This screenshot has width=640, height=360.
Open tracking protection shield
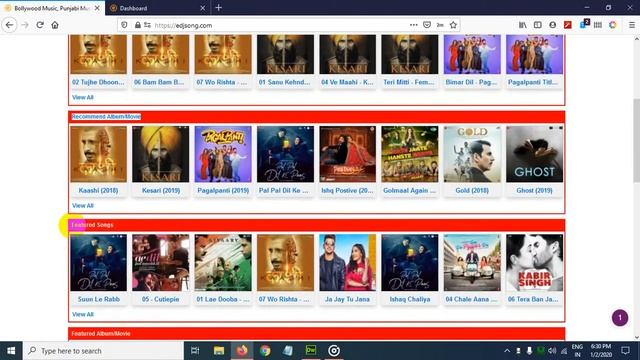pyautogui.click(x=124, y=25)
